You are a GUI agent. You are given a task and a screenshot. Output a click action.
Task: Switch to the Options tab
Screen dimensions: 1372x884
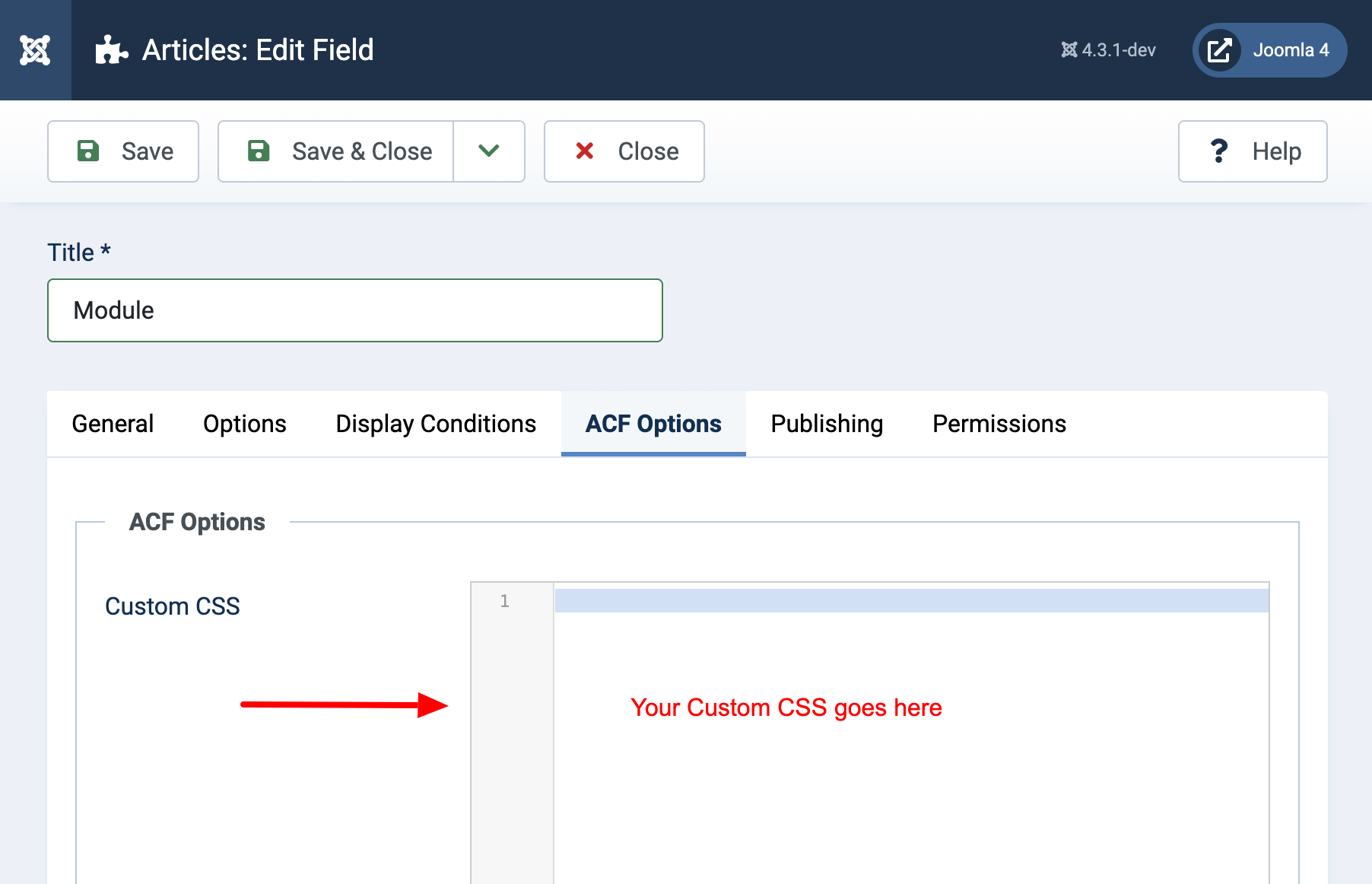(x=245, y=424)
